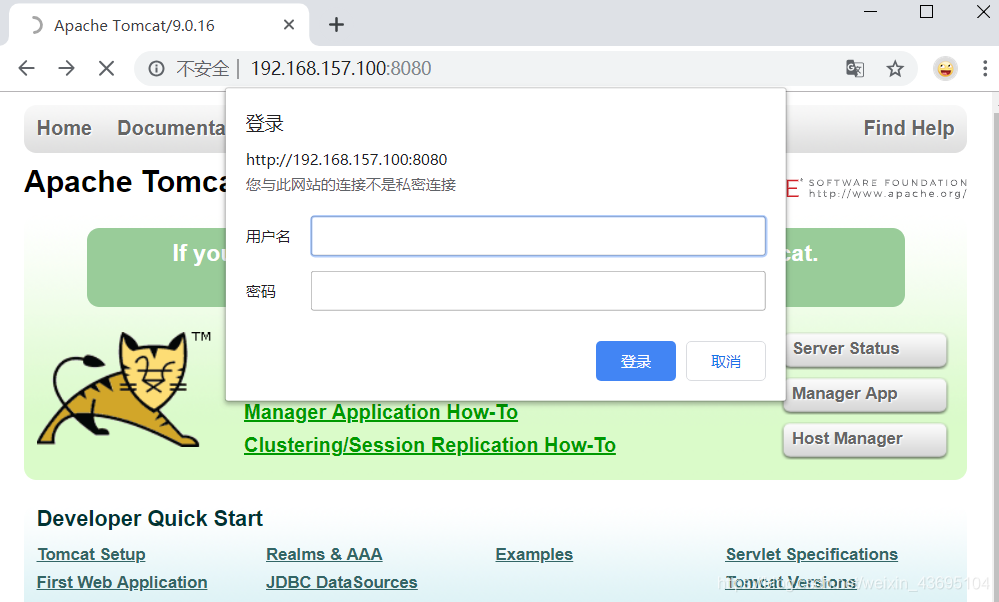Focus the 密码 password field
Image resolution: width=999 pixels, height=602 pixels.
tap(538, 291)
